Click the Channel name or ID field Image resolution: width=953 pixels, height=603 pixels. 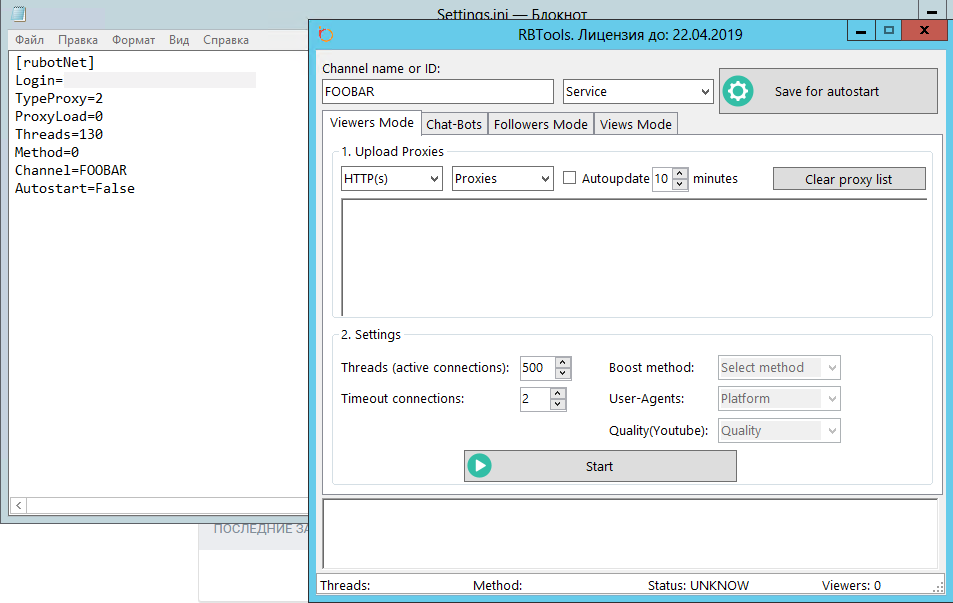pos(437,91)
